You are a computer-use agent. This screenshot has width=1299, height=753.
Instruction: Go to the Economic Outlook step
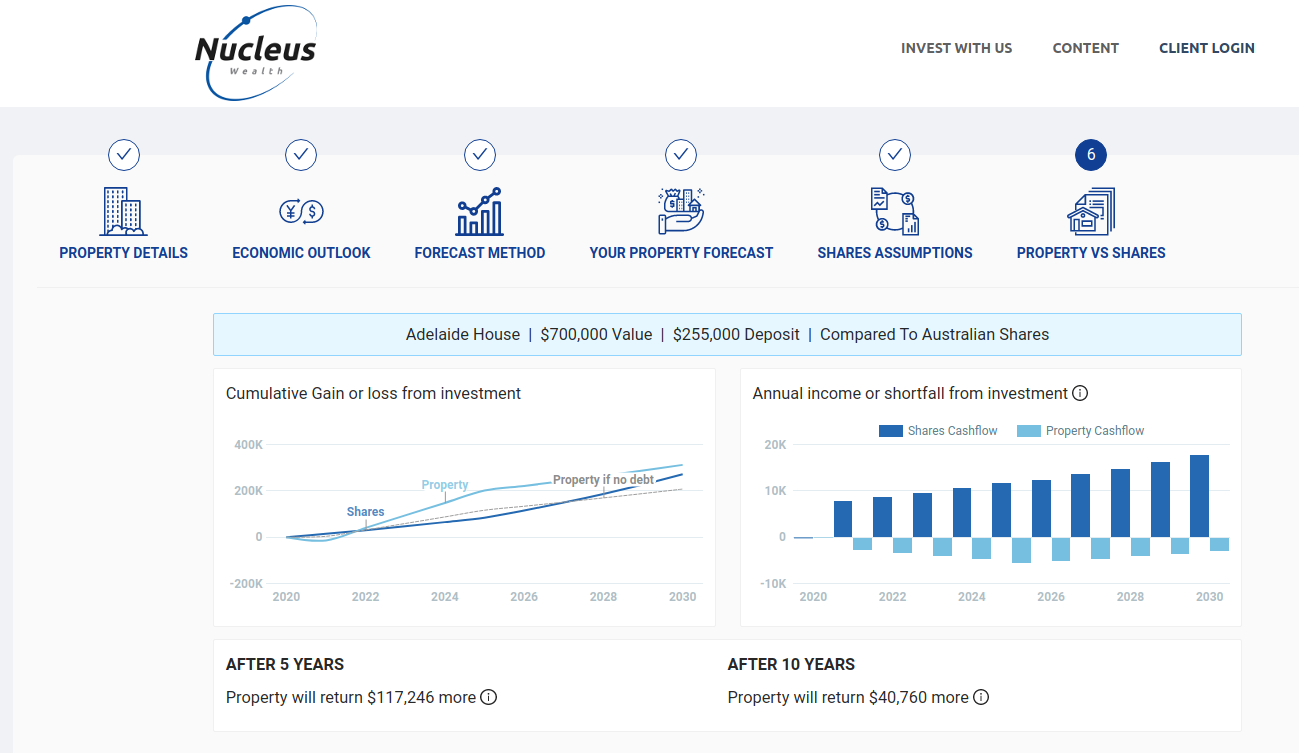tap(301, 253)
